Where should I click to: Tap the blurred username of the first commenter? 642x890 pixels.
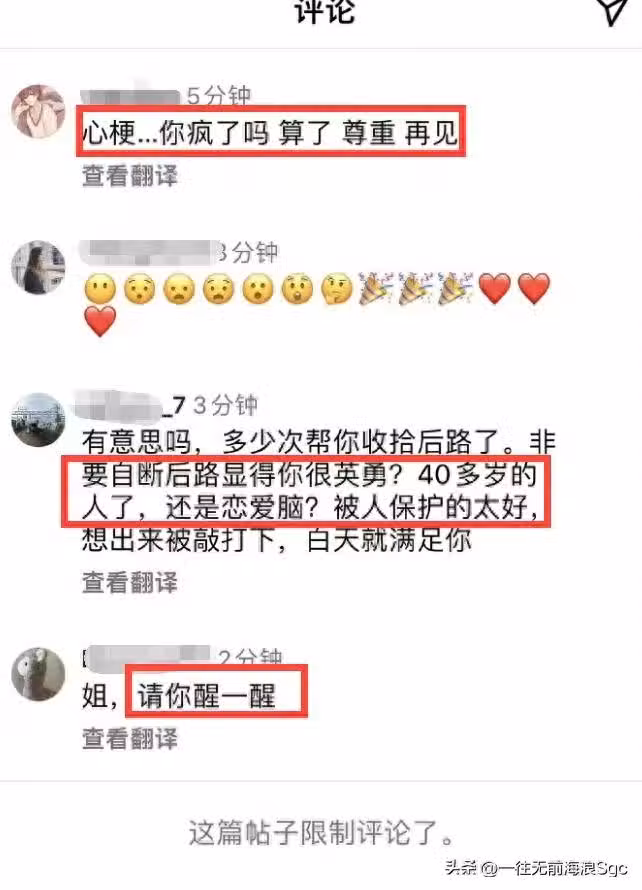click(x=131, y=96)
